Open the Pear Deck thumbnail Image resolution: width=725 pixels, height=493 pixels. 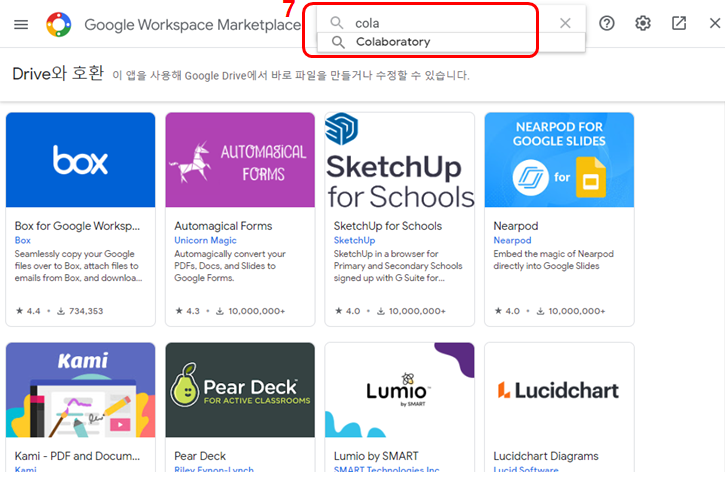tap(240, 390)
